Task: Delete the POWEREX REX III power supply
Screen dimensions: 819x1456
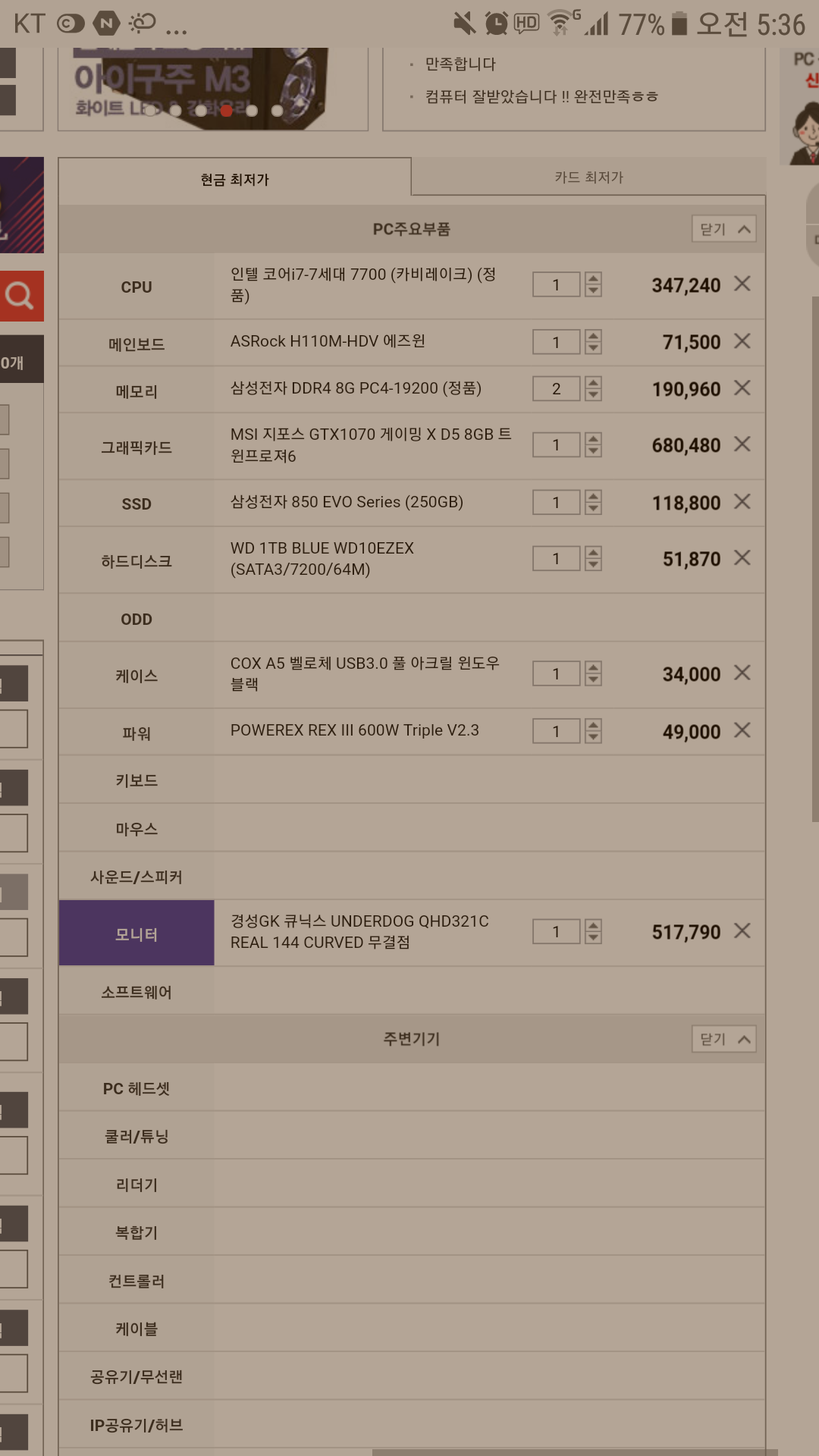Action: pyautogui.click(x=742, y=730)
